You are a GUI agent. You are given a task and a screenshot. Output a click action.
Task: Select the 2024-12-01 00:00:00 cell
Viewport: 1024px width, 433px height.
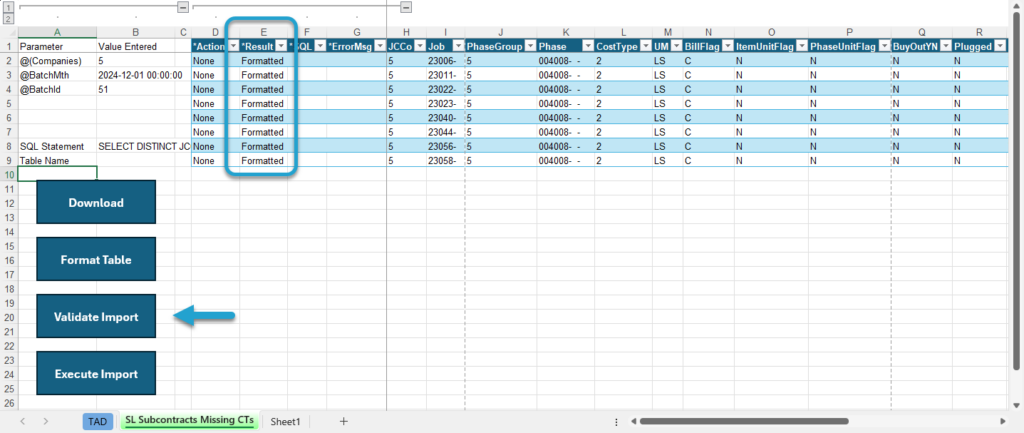(x=135, y=75)
